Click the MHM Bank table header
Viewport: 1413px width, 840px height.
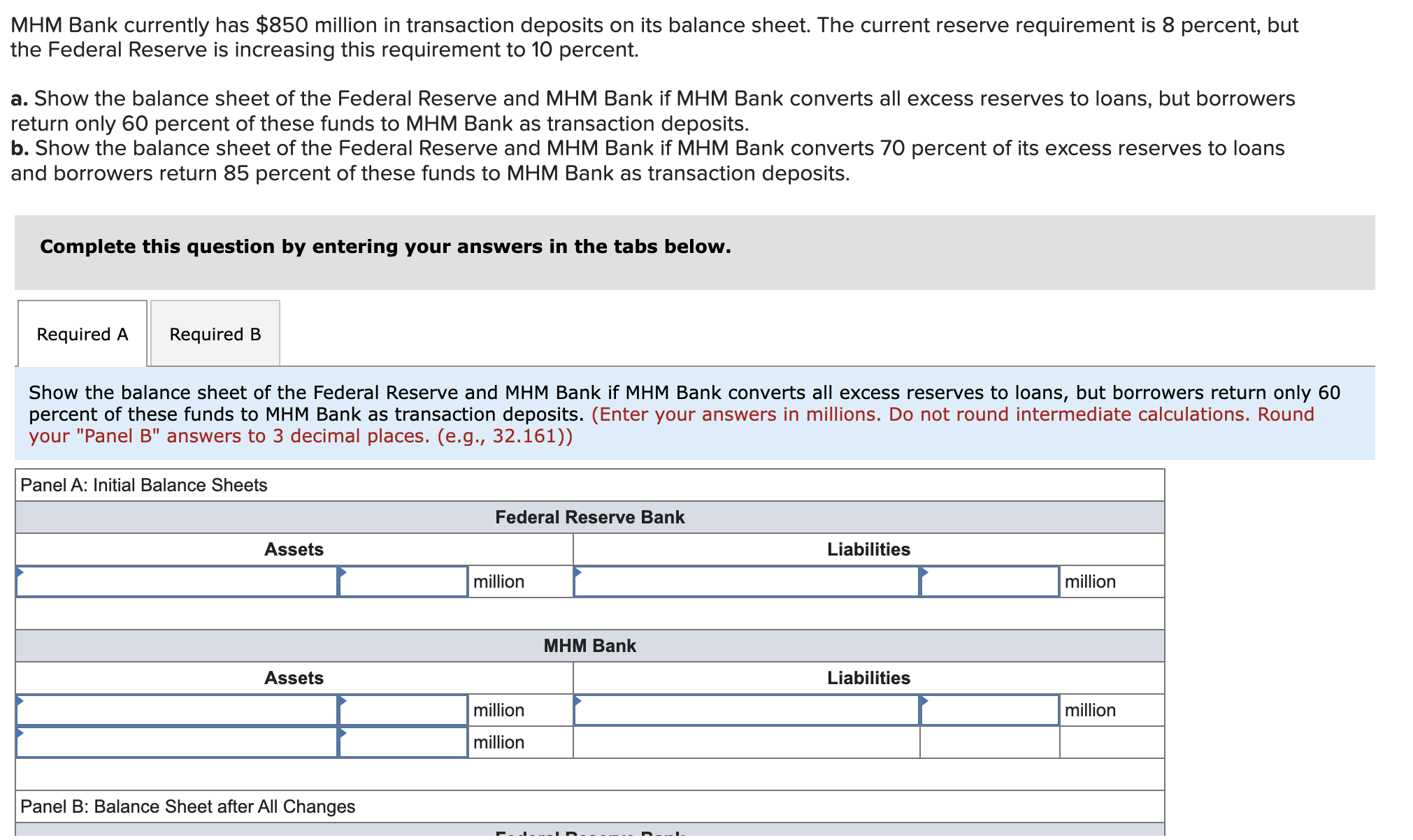(589, 646)
